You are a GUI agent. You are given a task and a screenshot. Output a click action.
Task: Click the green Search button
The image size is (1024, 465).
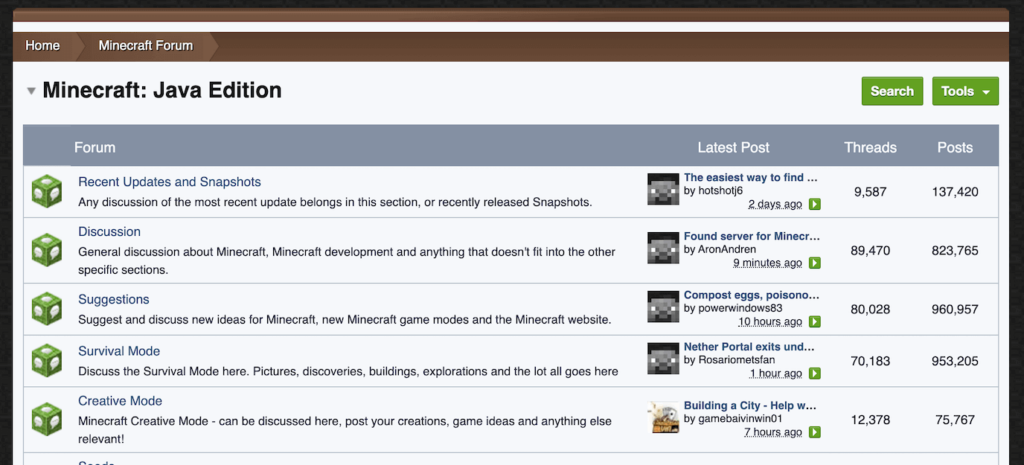[892, 91]
